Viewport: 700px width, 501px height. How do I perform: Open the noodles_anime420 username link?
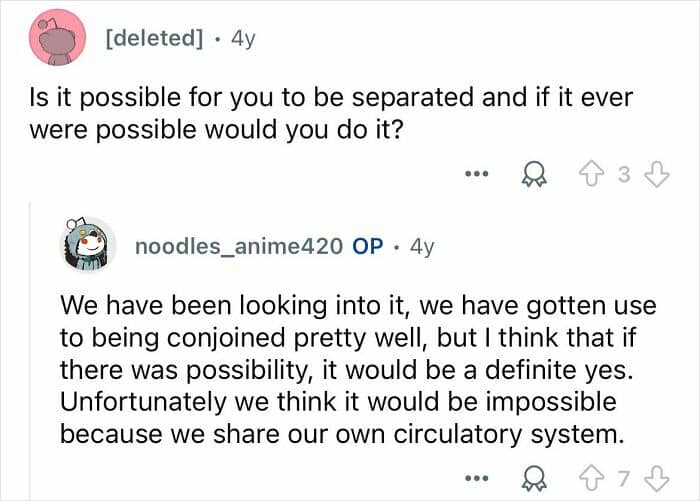point(239,246)
